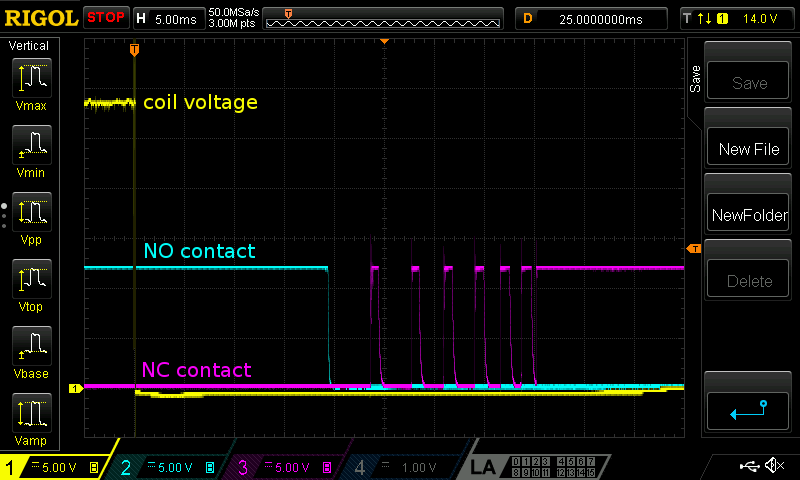Click the RIGOL logo

click(41, 18)
